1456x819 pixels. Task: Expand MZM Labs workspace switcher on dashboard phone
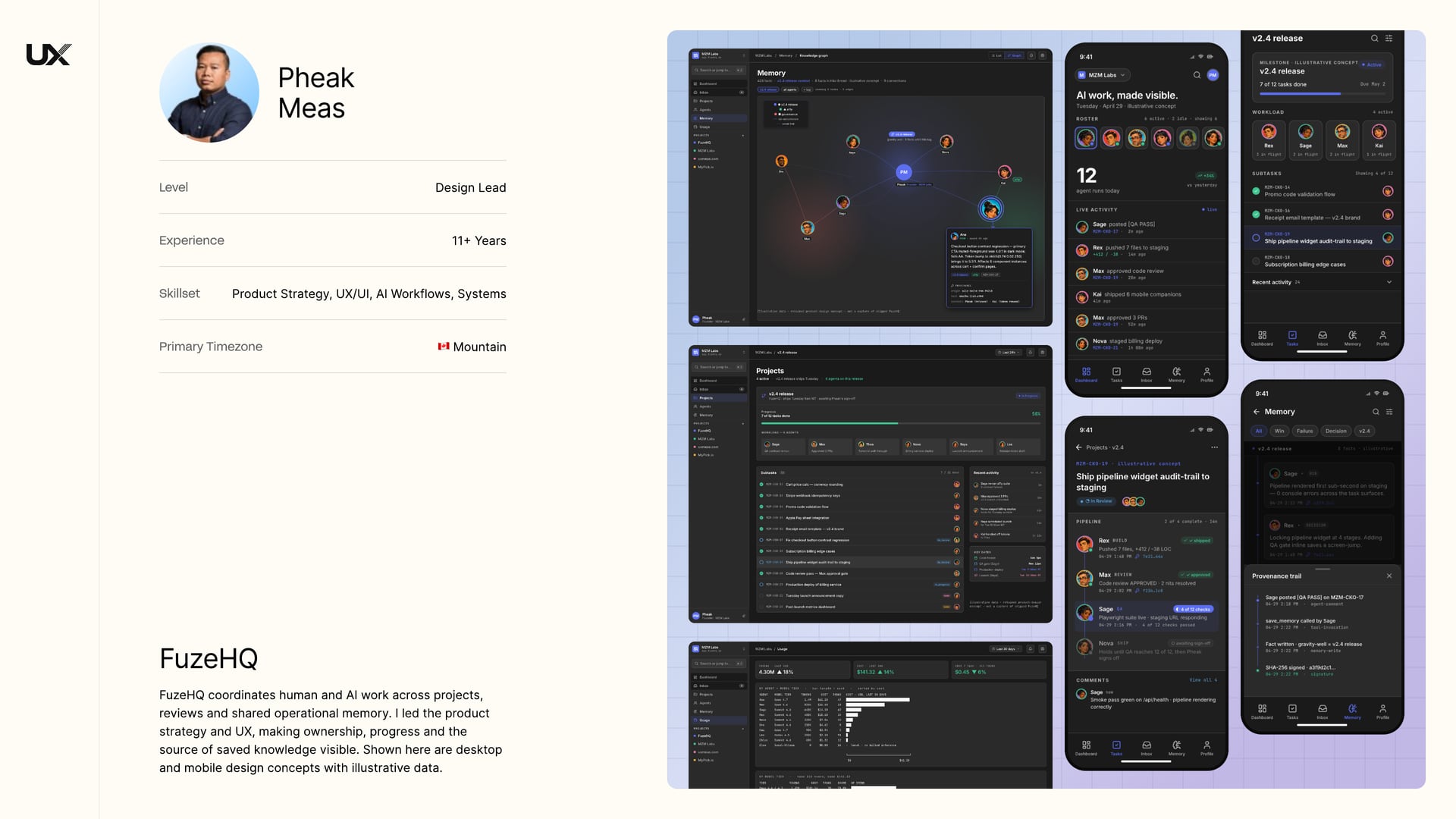tap(1103, 75)
